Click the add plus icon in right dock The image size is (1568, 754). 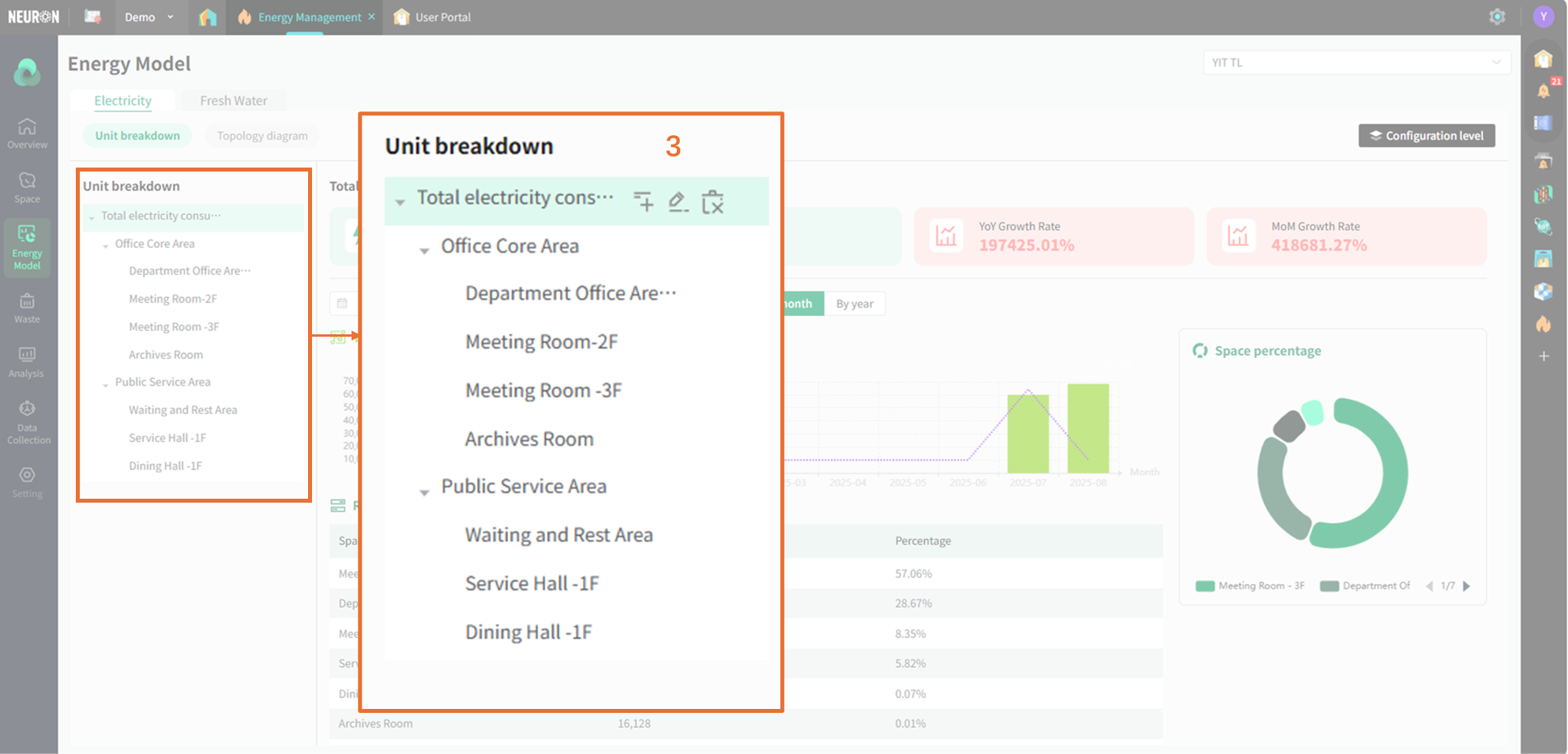tap(1544, 356)
